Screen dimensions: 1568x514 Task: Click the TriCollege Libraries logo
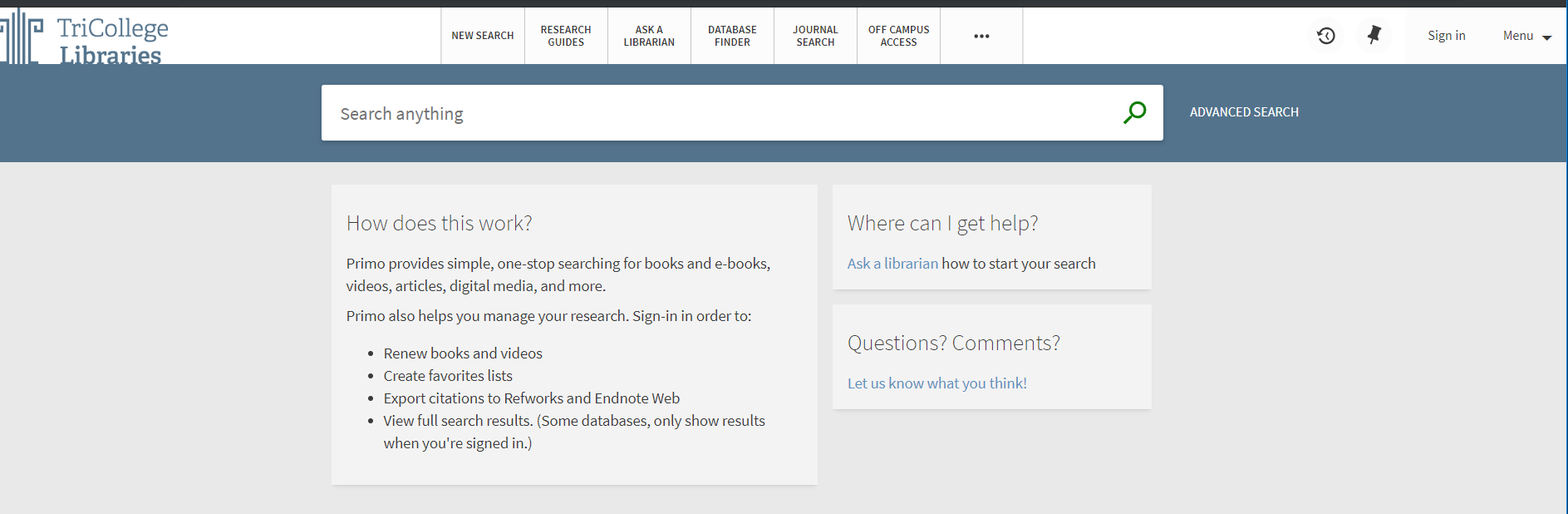tap(84, 37)
